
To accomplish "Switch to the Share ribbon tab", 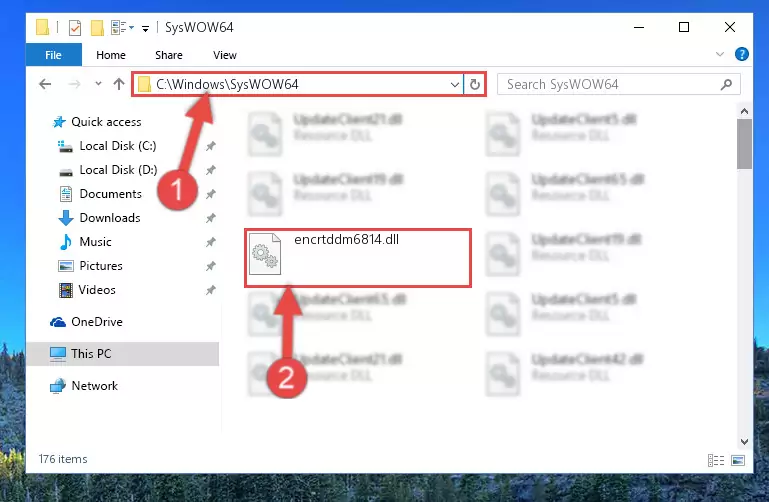I will coord(169,55).
